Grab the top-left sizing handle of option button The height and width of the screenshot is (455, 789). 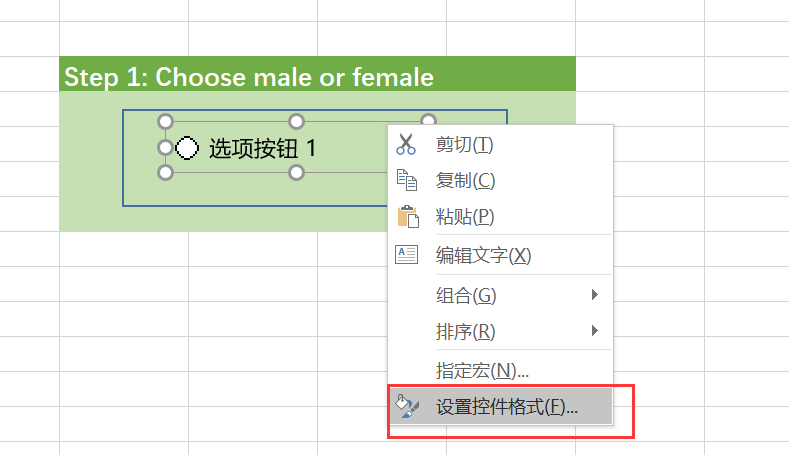point(166,121)
